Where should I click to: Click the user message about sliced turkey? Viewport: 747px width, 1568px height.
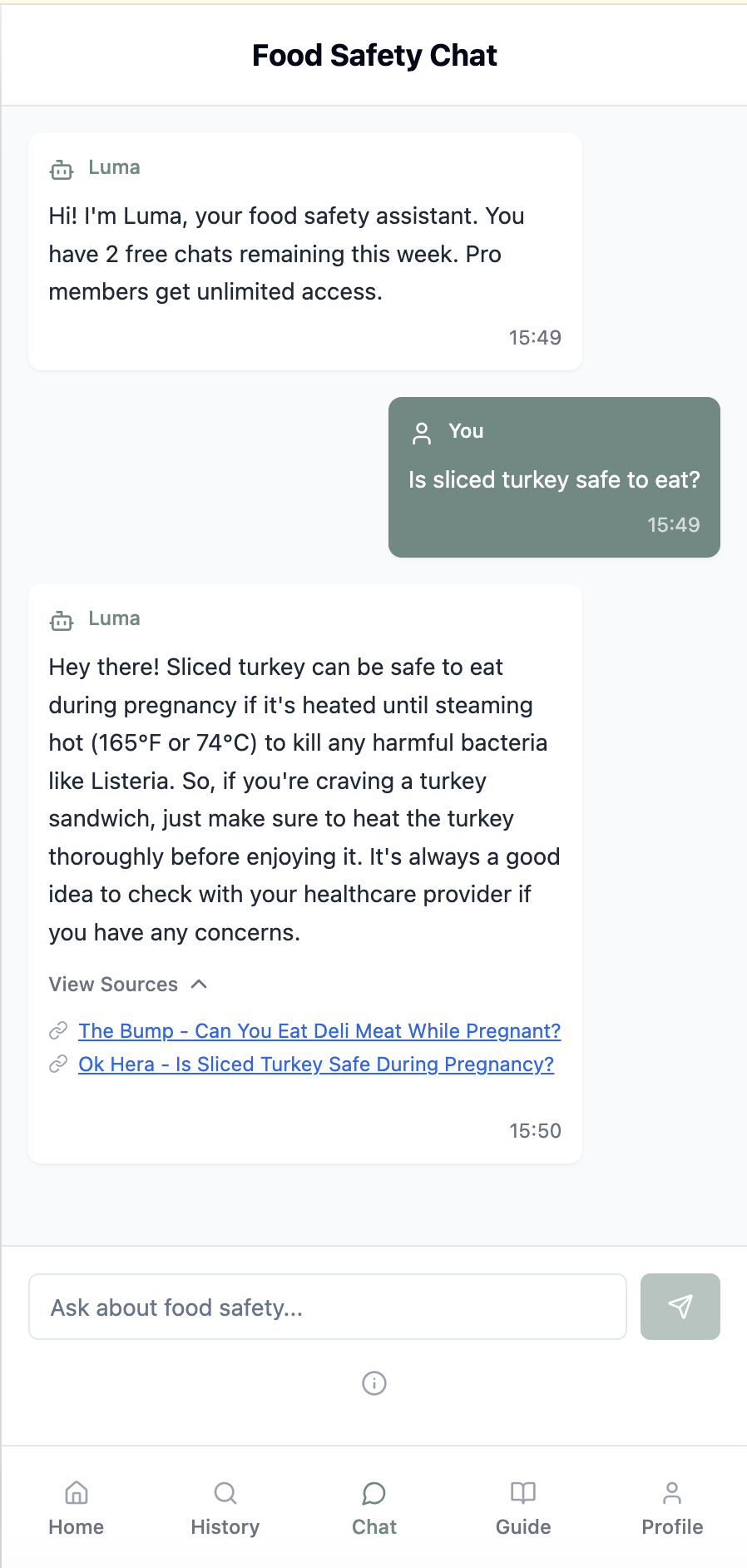(x=554, y=480)
